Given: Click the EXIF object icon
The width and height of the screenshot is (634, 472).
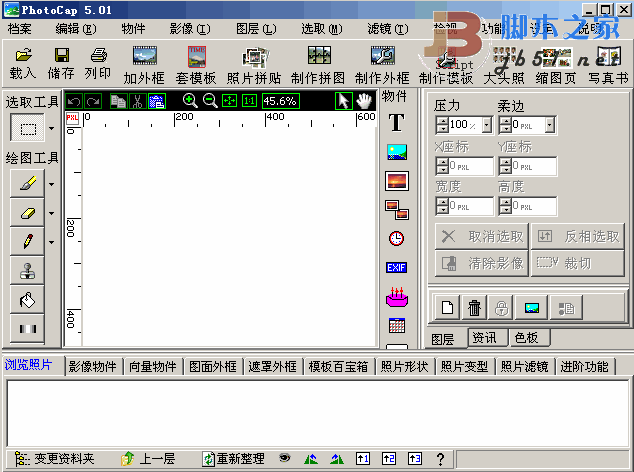Looking at the screenshot, I should (x=397, y=267).
